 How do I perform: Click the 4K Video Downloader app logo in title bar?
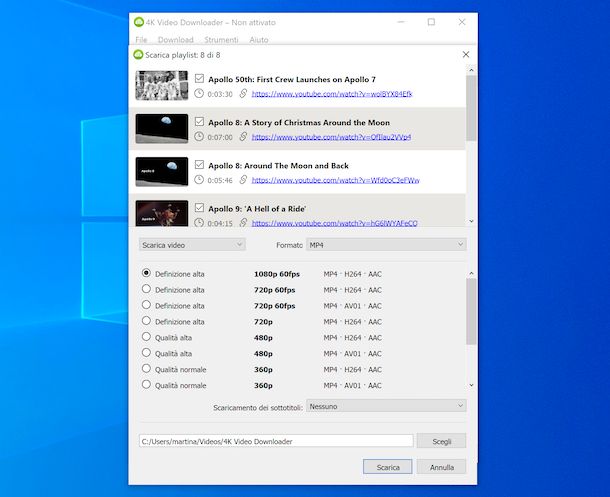pyautogui.click(x=138, y=22)
